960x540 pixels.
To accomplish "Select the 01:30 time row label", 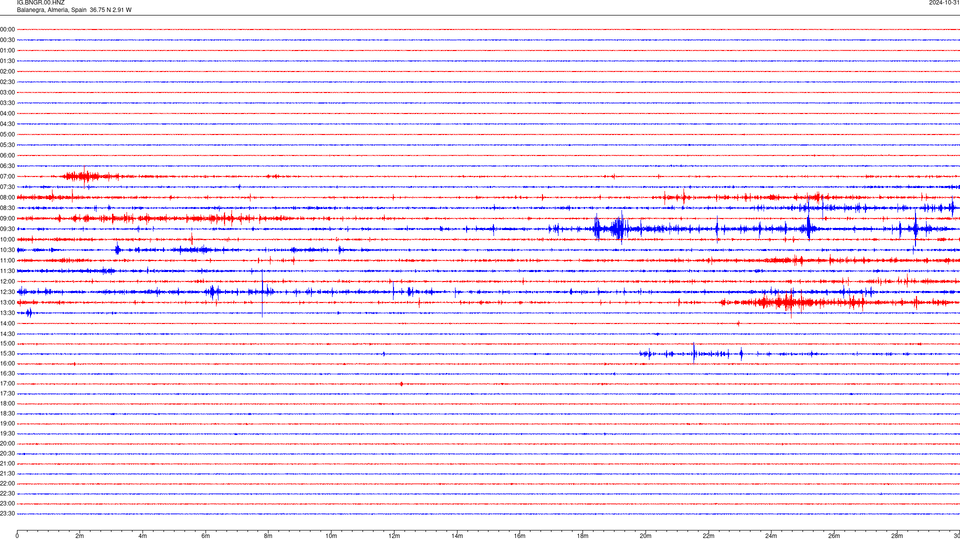I will tap(7, 61).
